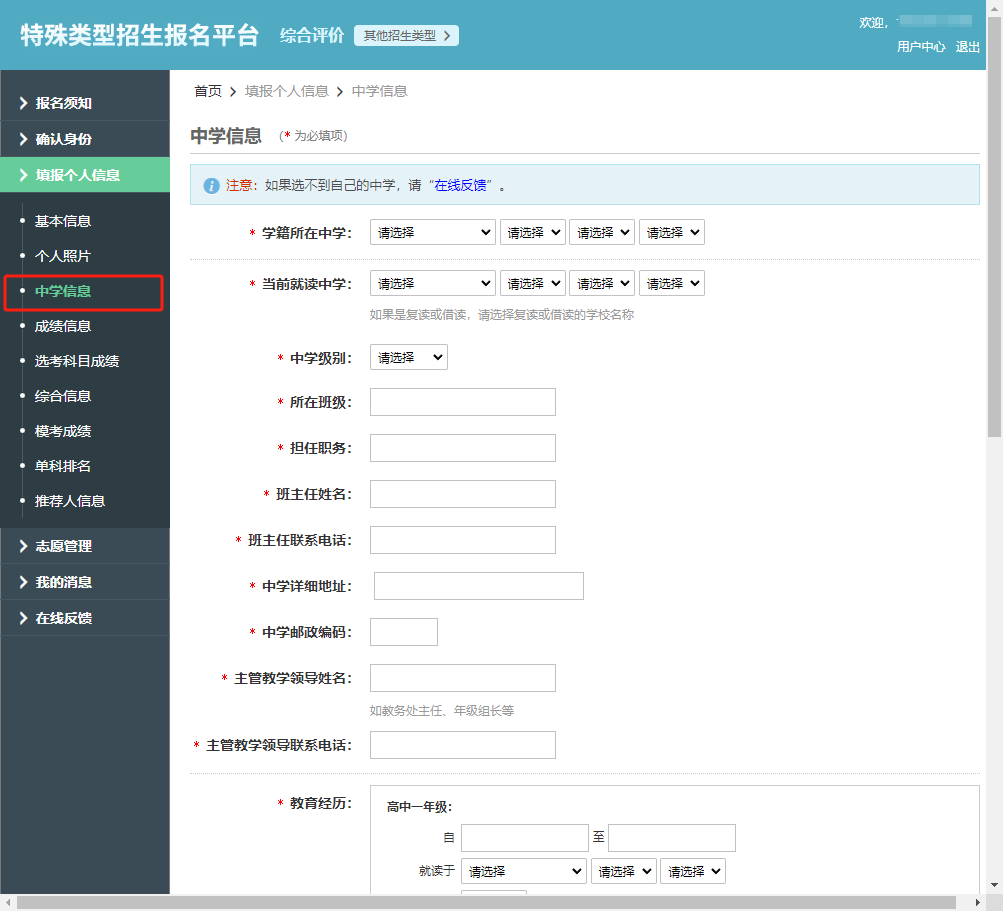Click chevron icon beside 确认身份

click(23, 139)
